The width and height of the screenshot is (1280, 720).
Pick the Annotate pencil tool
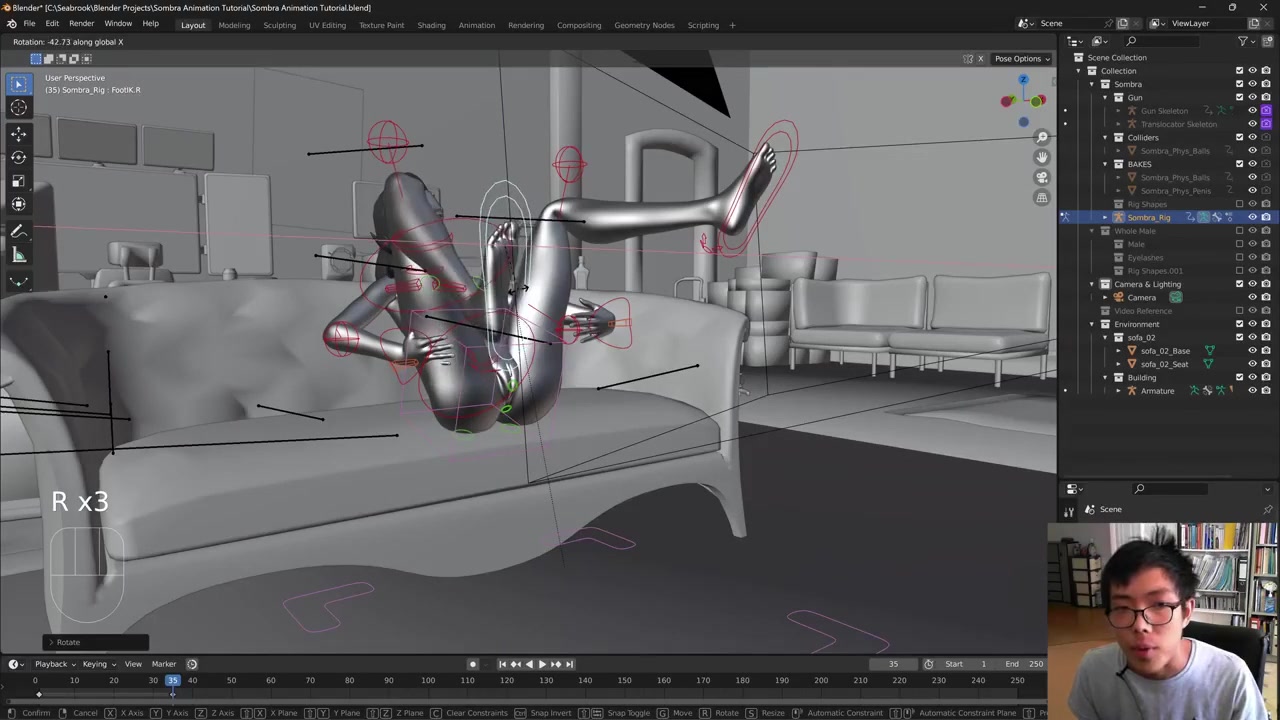(18, 231)
